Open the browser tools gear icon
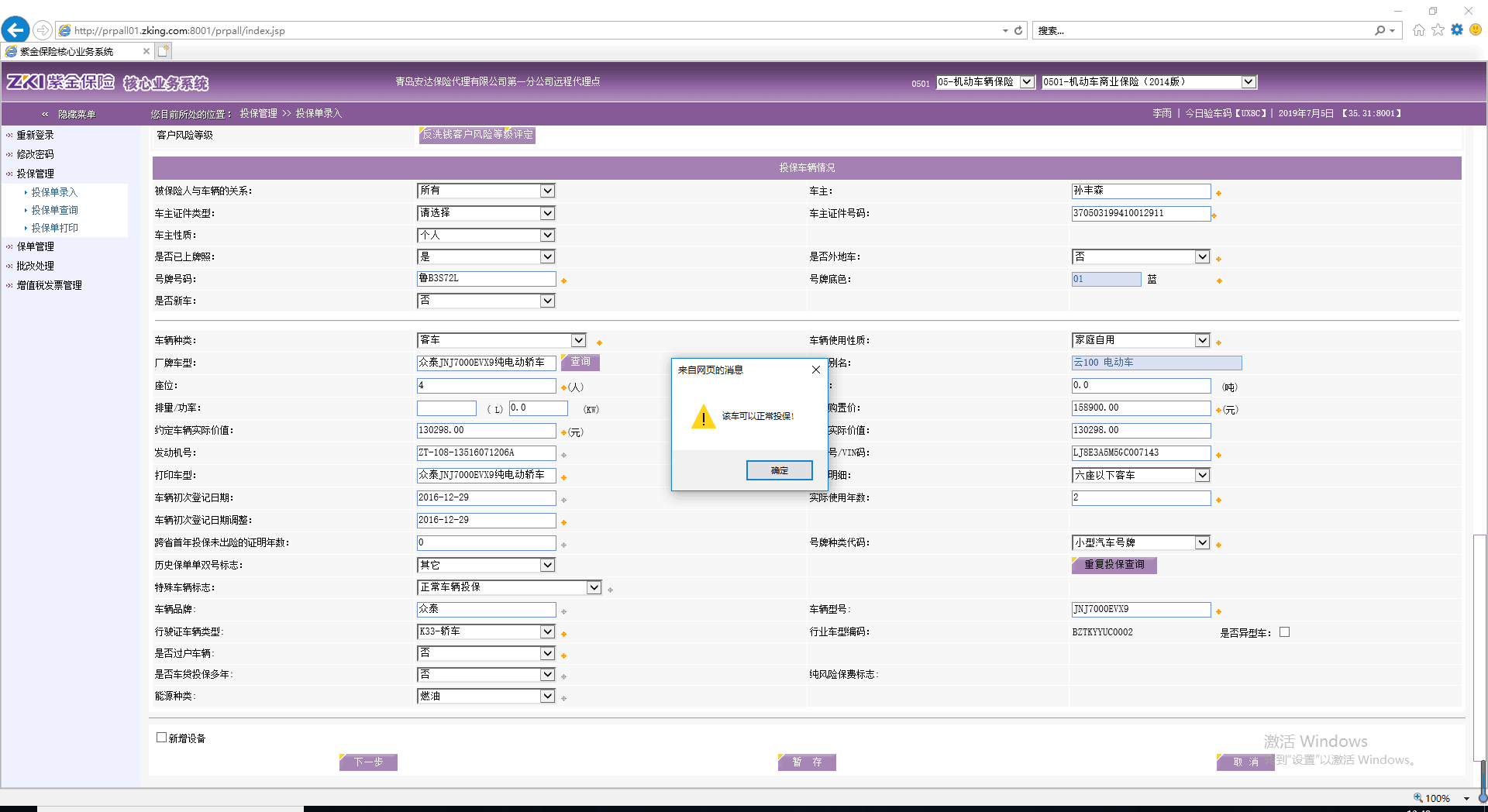The height and width of the screenshot is (812, 1488). coord(1457,30)
